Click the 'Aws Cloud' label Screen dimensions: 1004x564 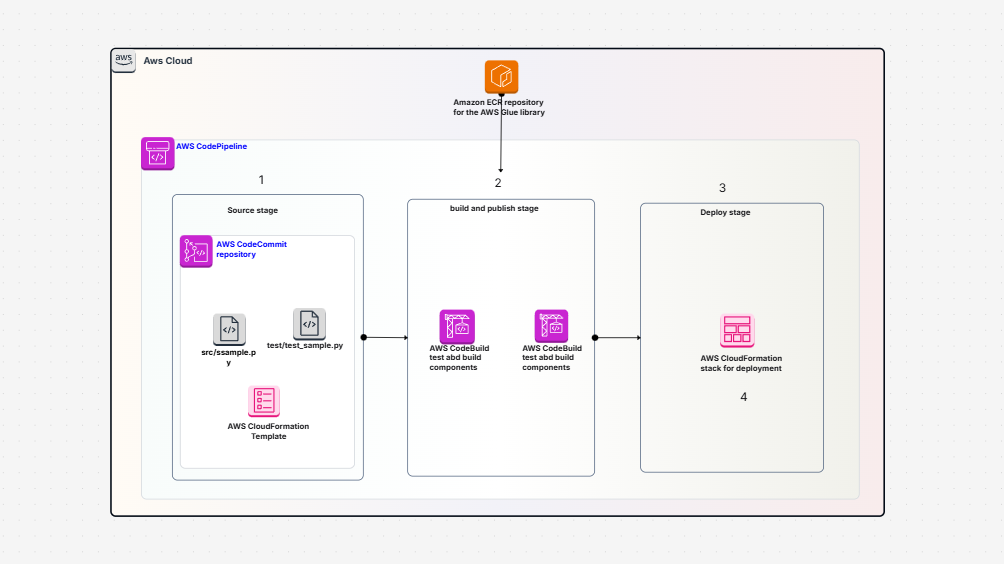168,61
